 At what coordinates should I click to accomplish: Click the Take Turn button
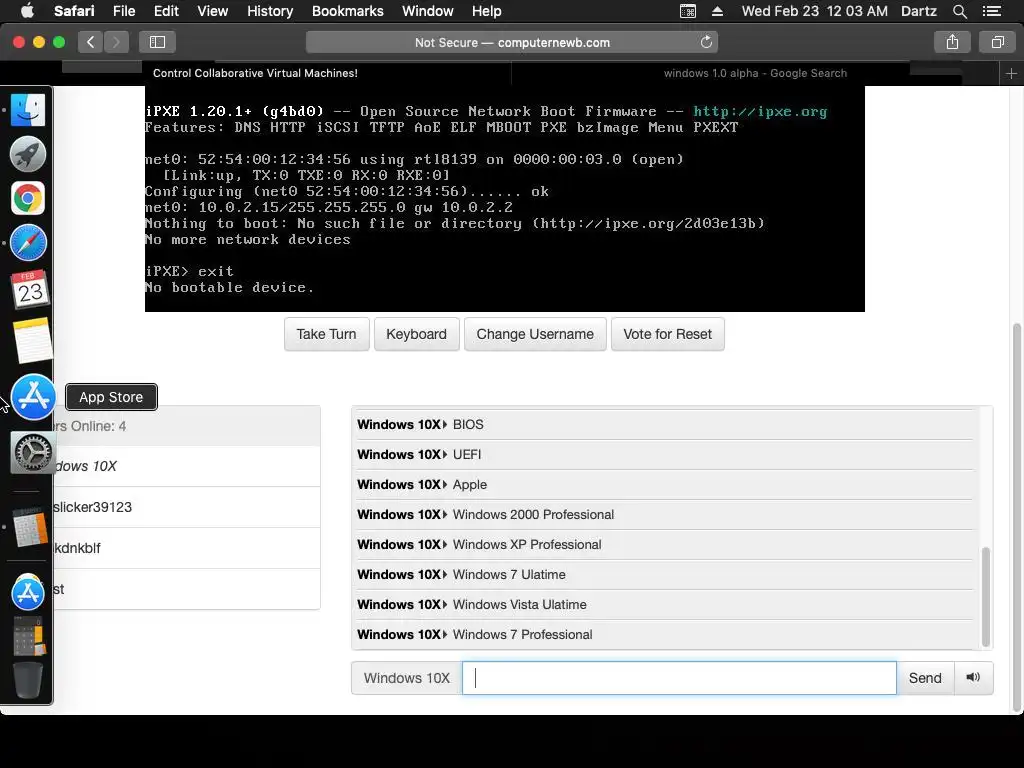click(x=327, y=334)
